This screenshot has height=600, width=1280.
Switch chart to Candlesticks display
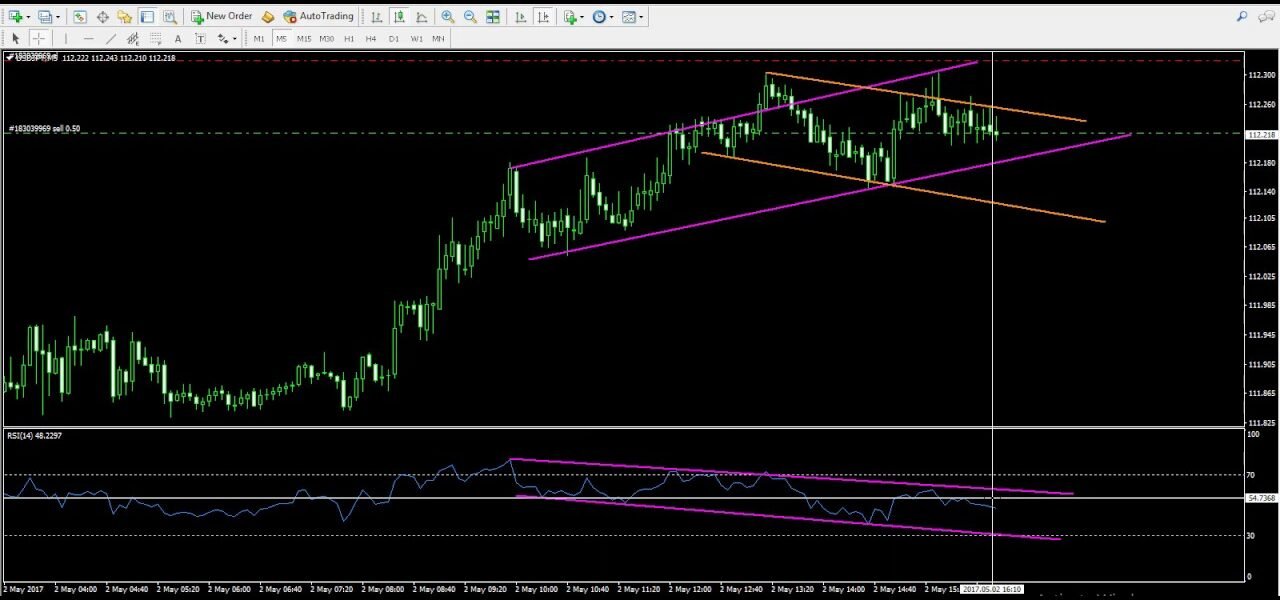click(x=399, y=17)
